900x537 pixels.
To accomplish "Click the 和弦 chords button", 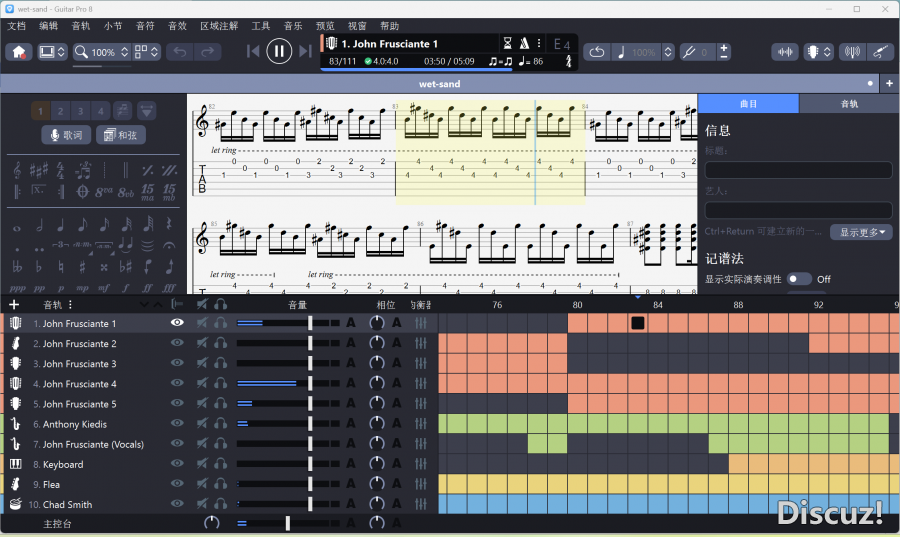I will click(x=121, y=135).
